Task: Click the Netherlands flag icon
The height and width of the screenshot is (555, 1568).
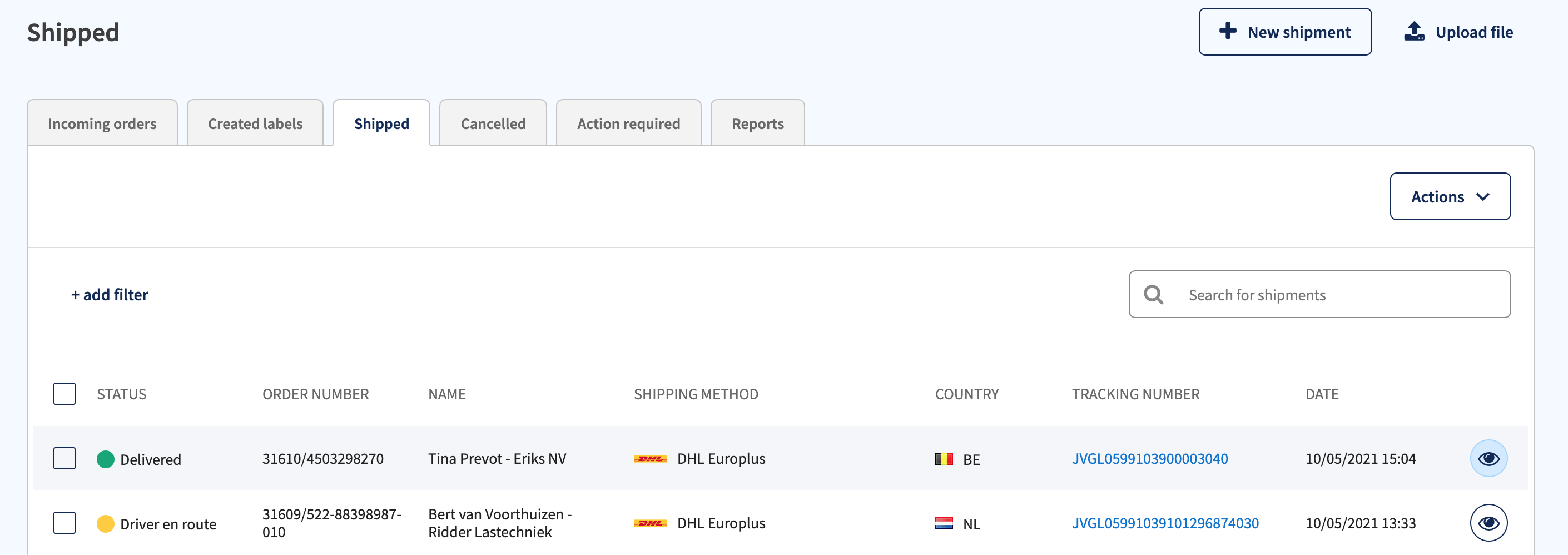Action: coord(944,523)
